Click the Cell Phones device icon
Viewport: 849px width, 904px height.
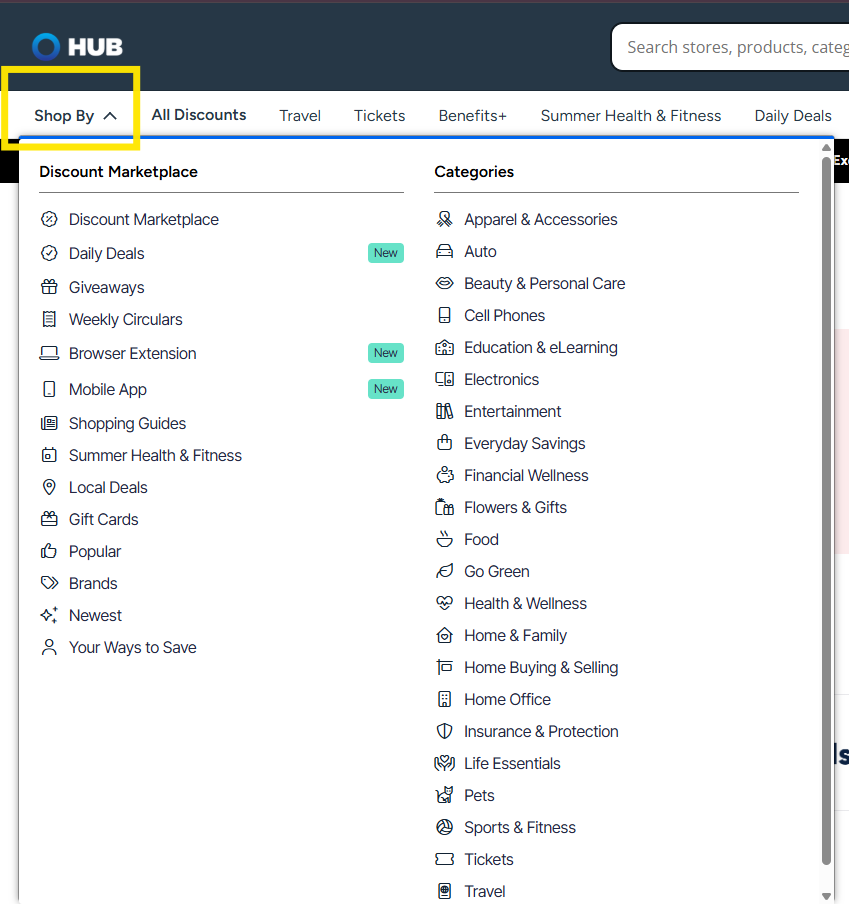point(444,315)
